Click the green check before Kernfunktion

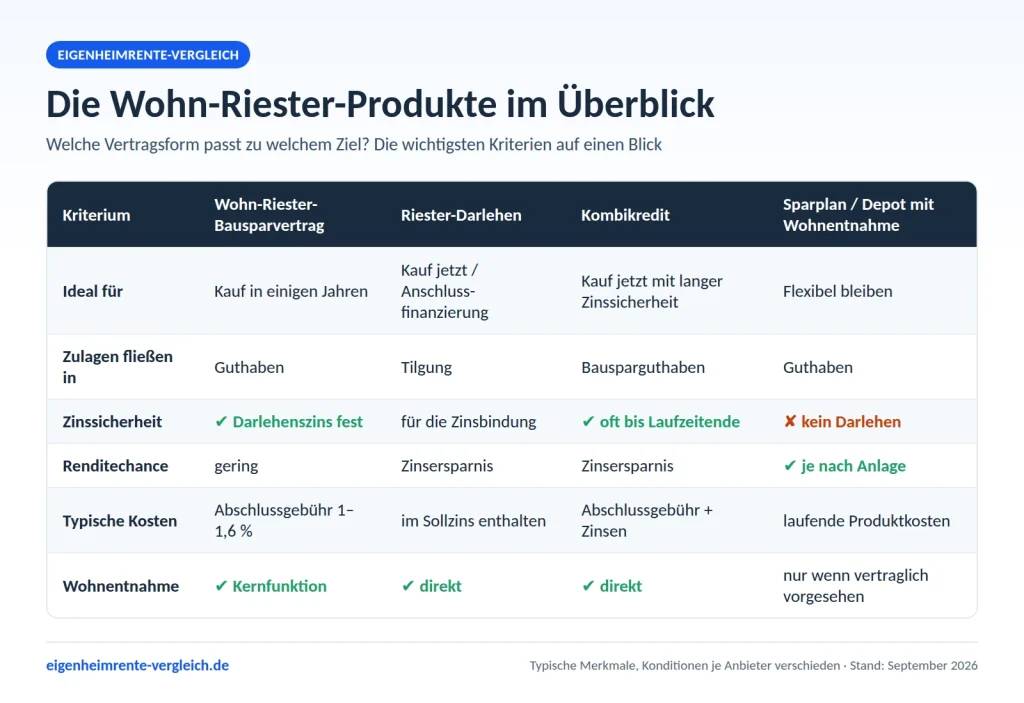pyautogui.click(x=221, y=586)
